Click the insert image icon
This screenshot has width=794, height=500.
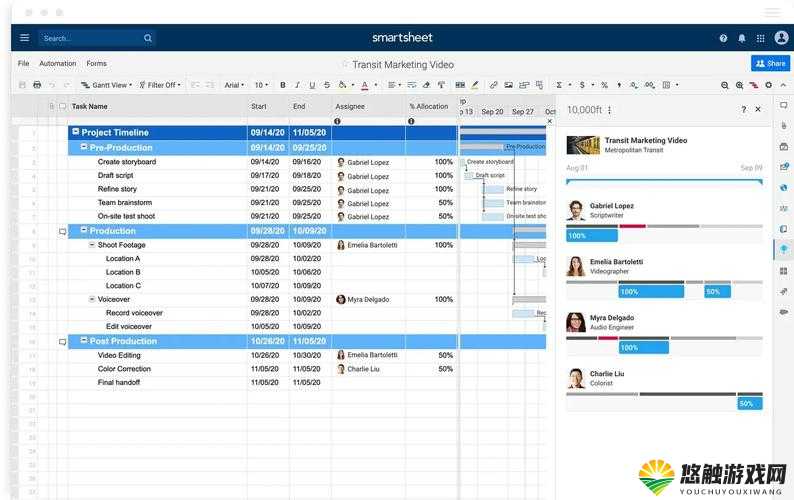[508, 85]
